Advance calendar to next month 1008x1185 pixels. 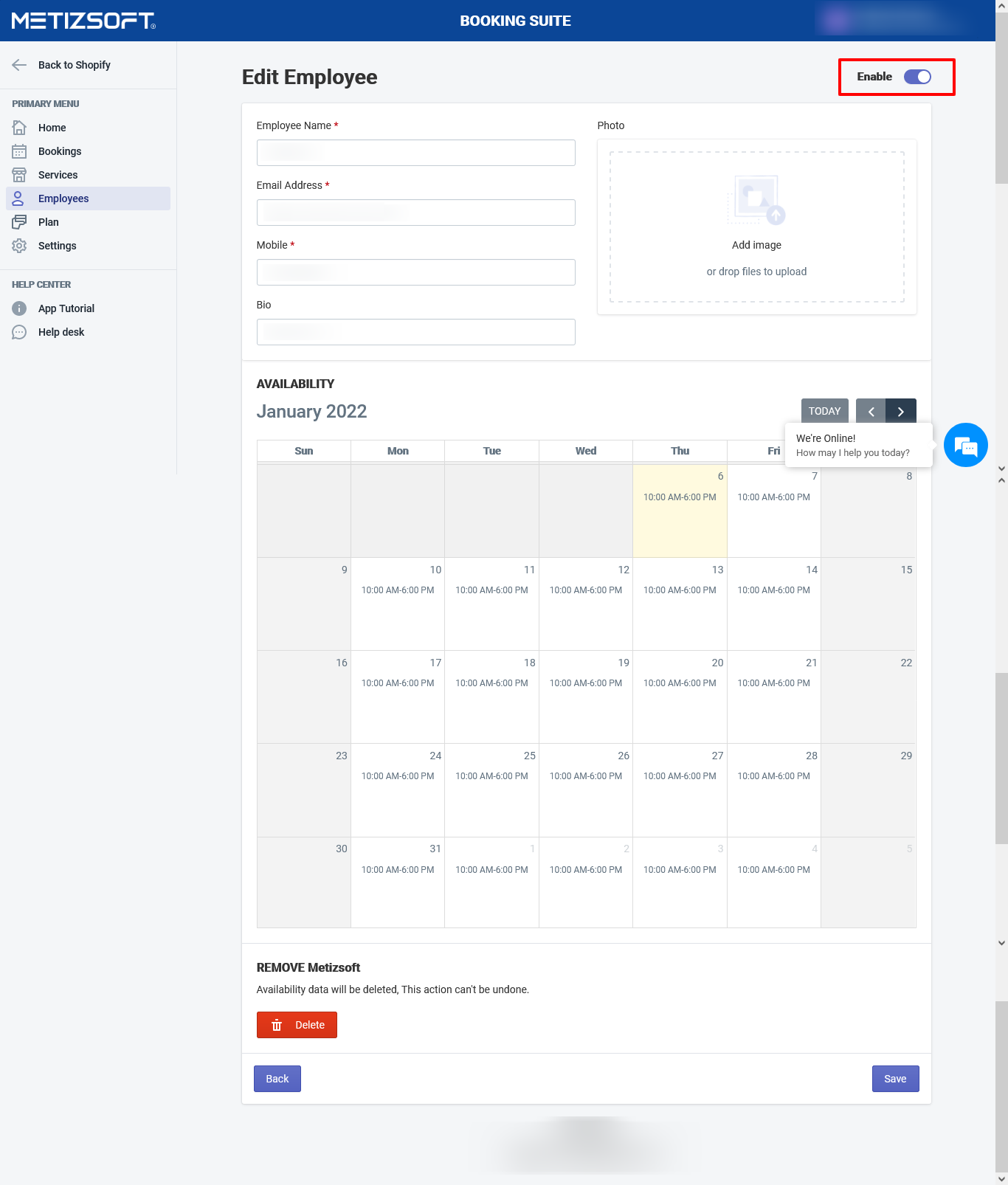[x=901, y=412]
